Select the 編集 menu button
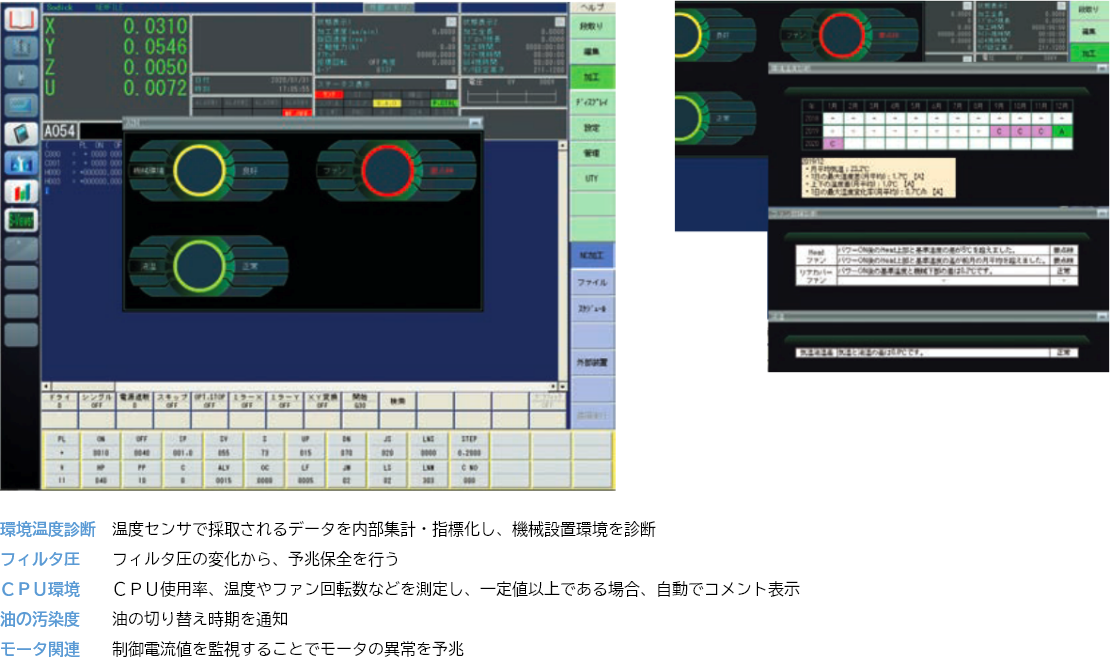The image size is (1110, 657). [592, 52]
